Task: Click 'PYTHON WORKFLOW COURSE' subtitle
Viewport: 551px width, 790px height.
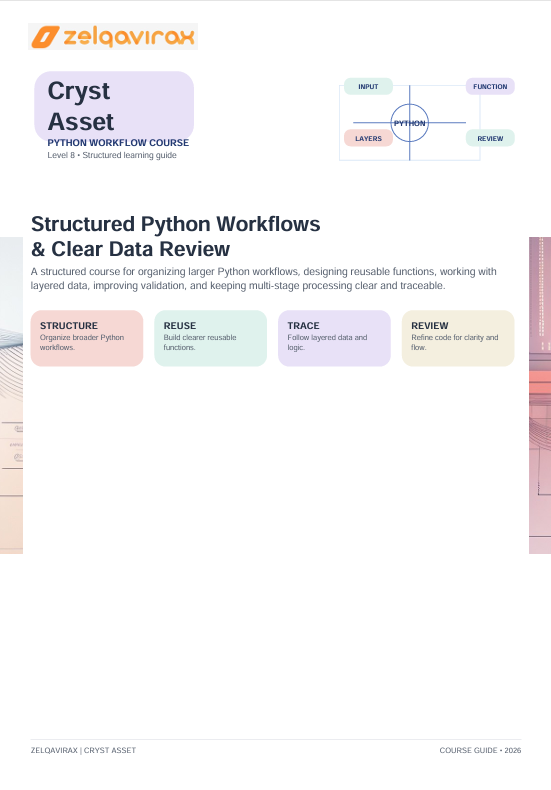Action: [118, 143]
